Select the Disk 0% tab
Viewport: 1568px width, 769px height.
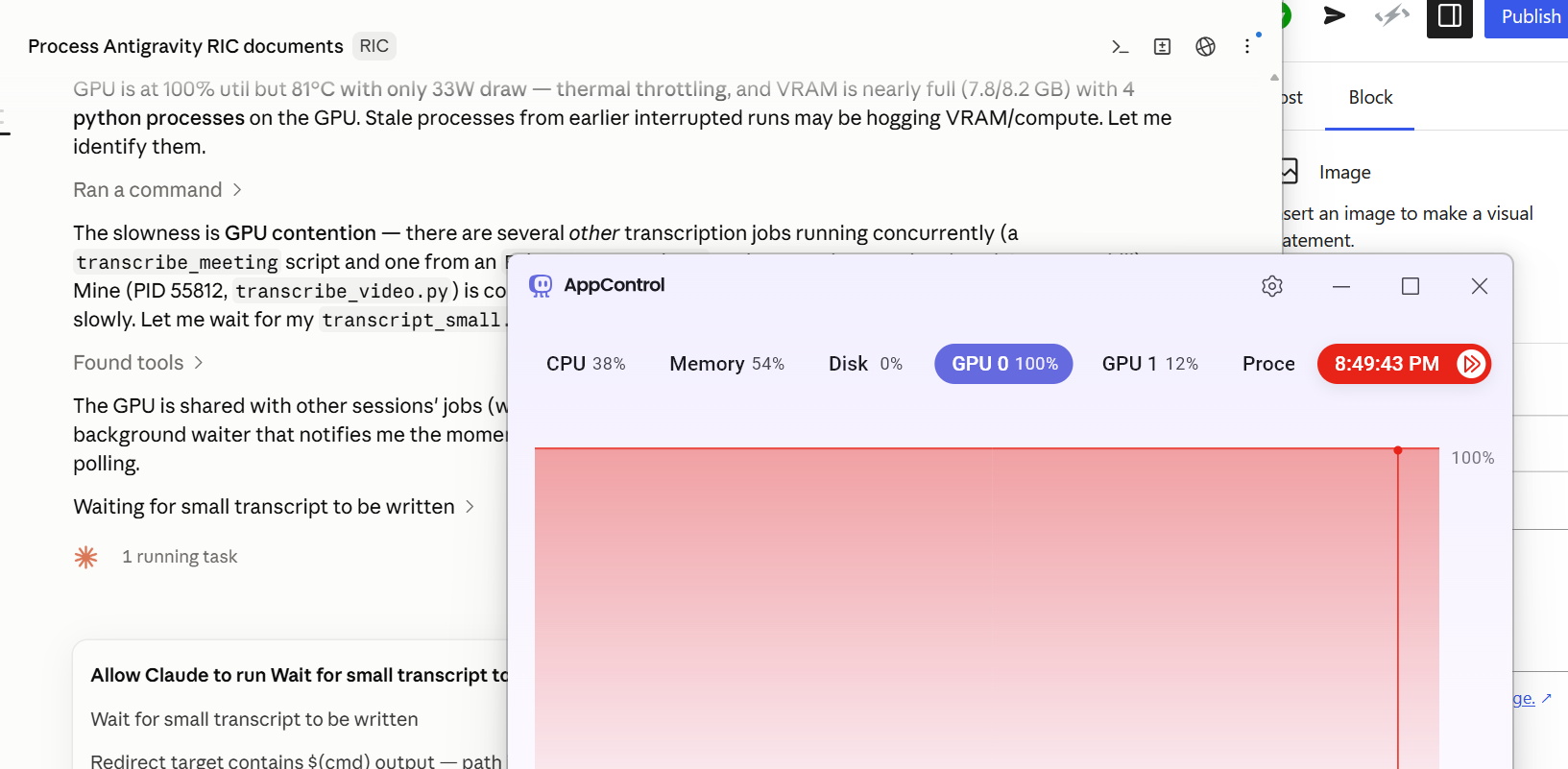pos(865,364)
